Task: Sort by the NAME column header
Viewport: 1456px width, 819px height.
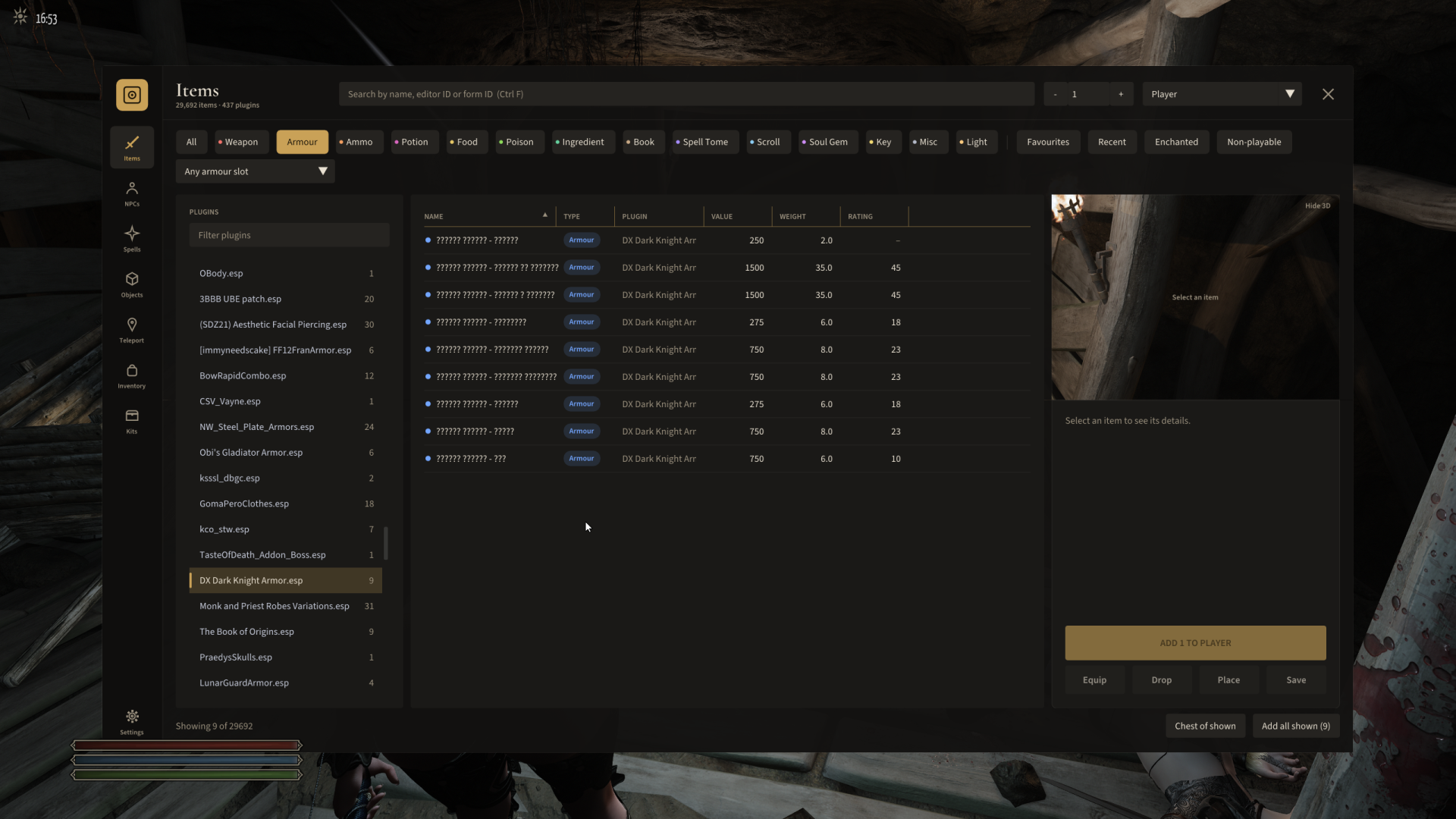Action: point(487,216)
